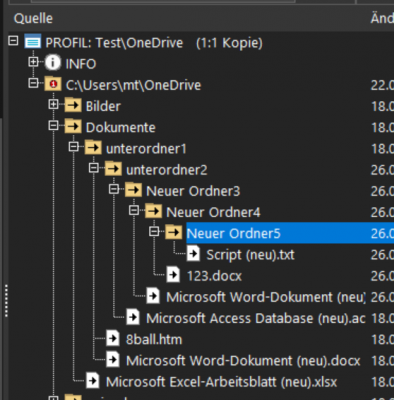The image size is (394, 400).
Task: Click the Access Database file icon
Action: [133, 318]
